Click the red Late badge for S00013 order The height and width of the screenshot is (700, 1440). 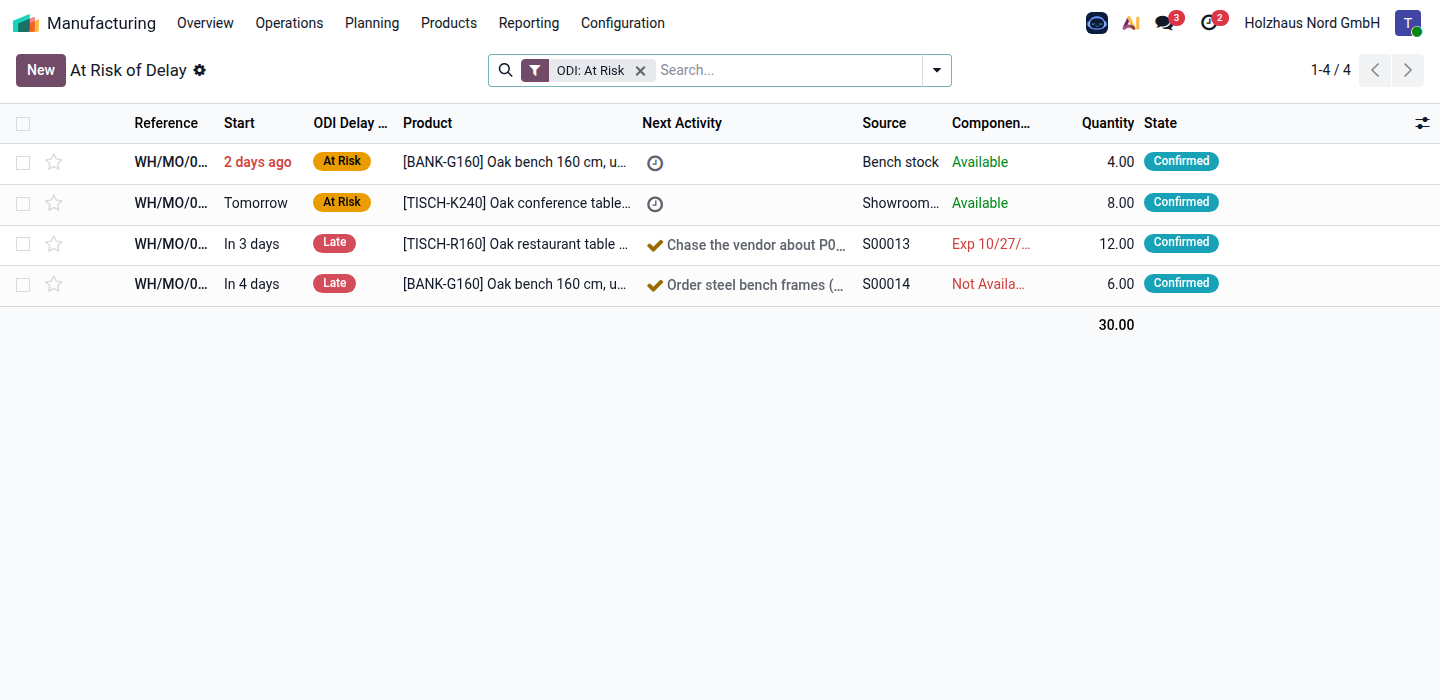click(x=335, y=243)
